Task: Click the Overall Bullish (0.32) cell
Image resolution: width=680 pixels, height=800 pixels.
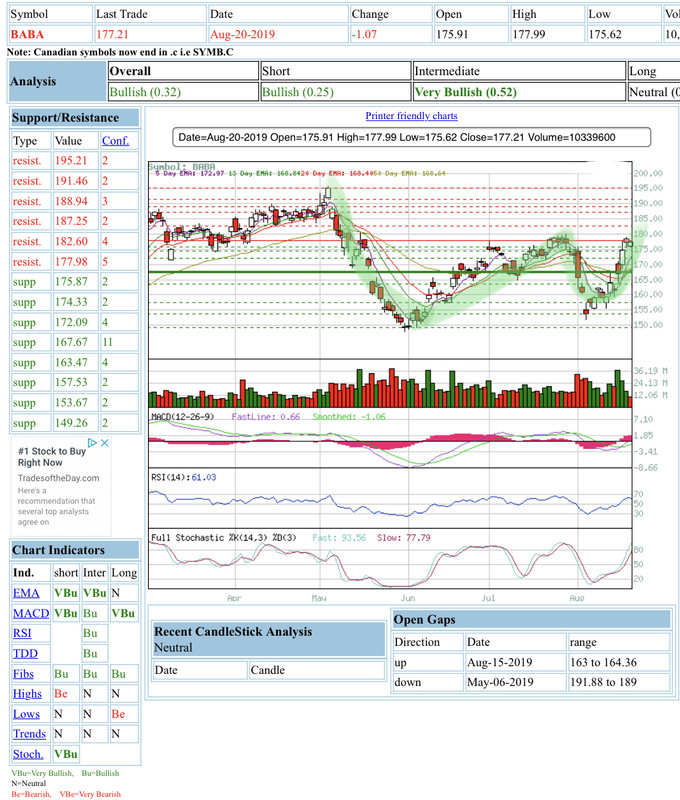Action: pos(183,92)
